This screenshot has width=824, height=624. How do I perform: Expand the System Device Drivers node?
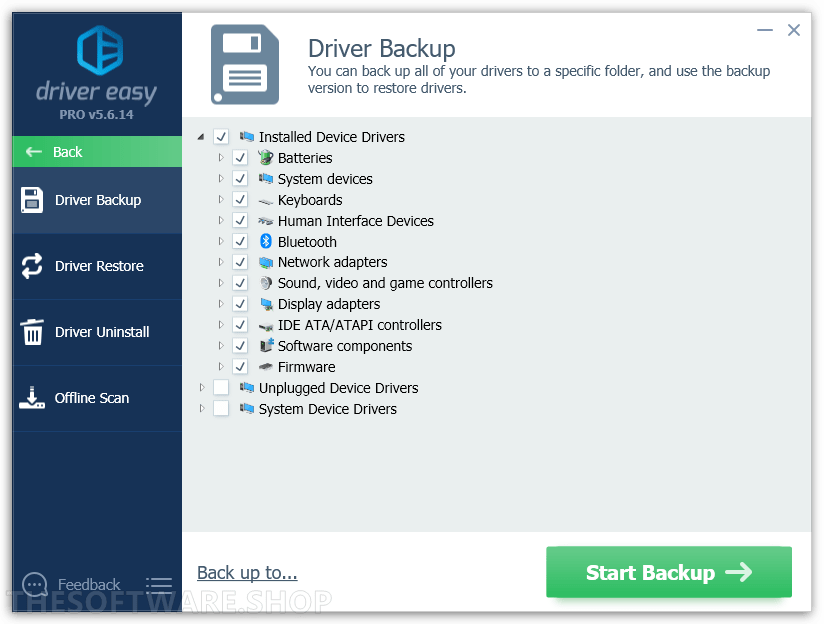pyautogui.click(x=202, y=408)
